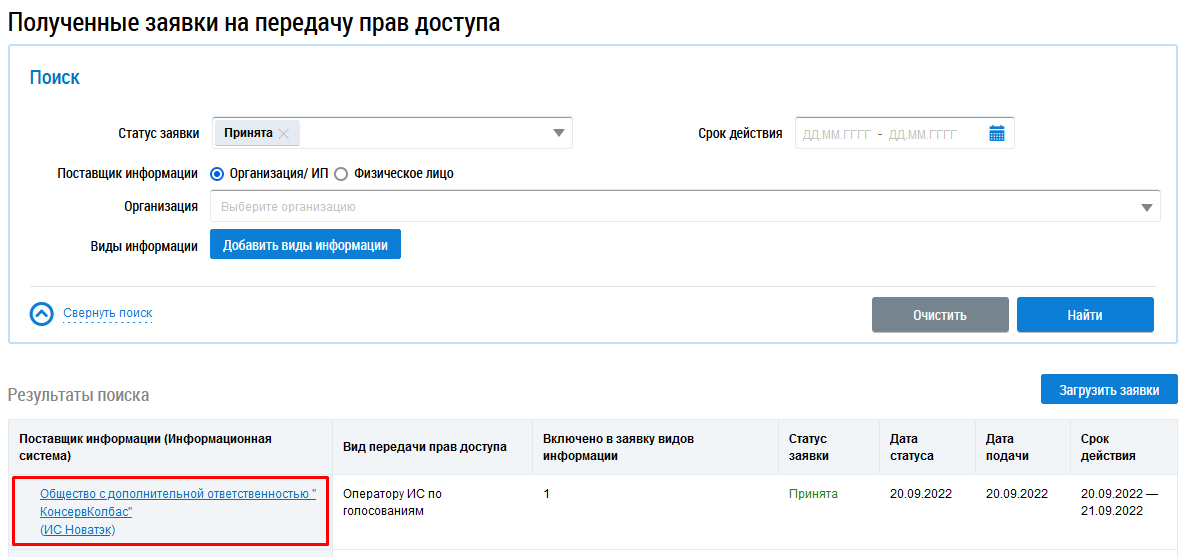Remove the Принята status tag
The image size is (1186, 557).
[284, 133]
